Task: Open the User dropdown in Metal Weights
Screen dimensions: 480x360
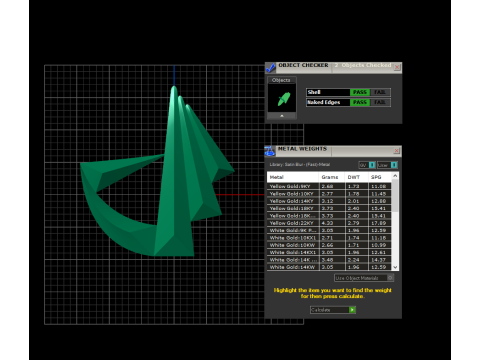Action: (387, 165)
